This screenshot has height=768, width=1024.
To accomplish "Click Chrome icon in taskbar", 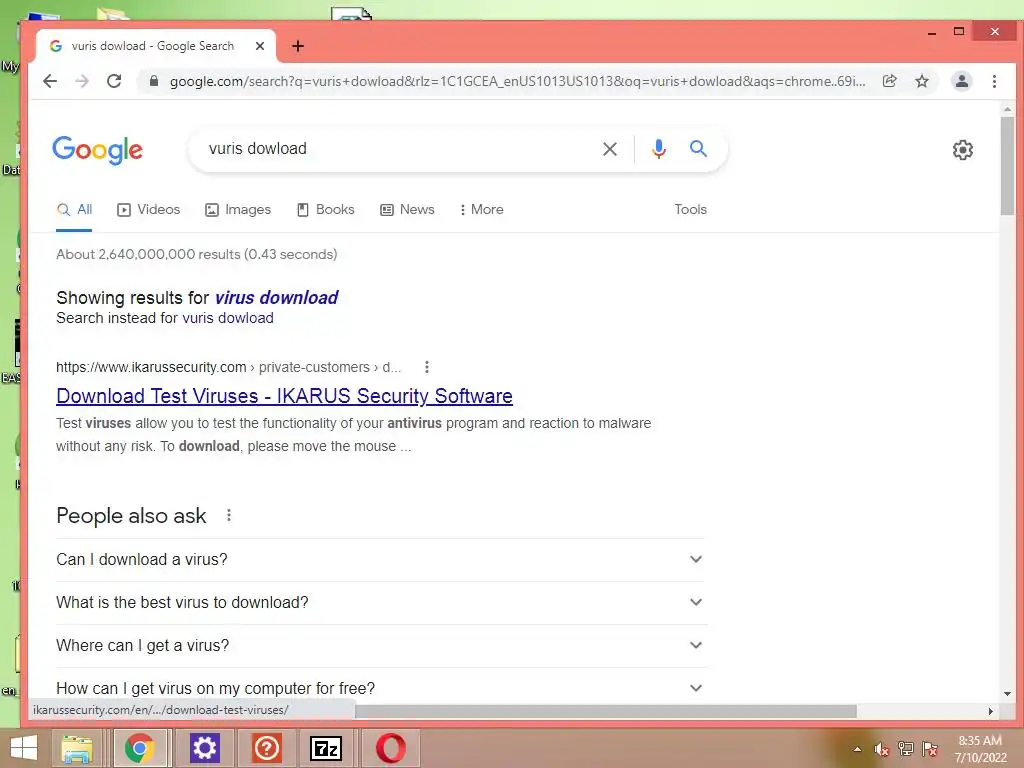I will click(x=140, y=748).
